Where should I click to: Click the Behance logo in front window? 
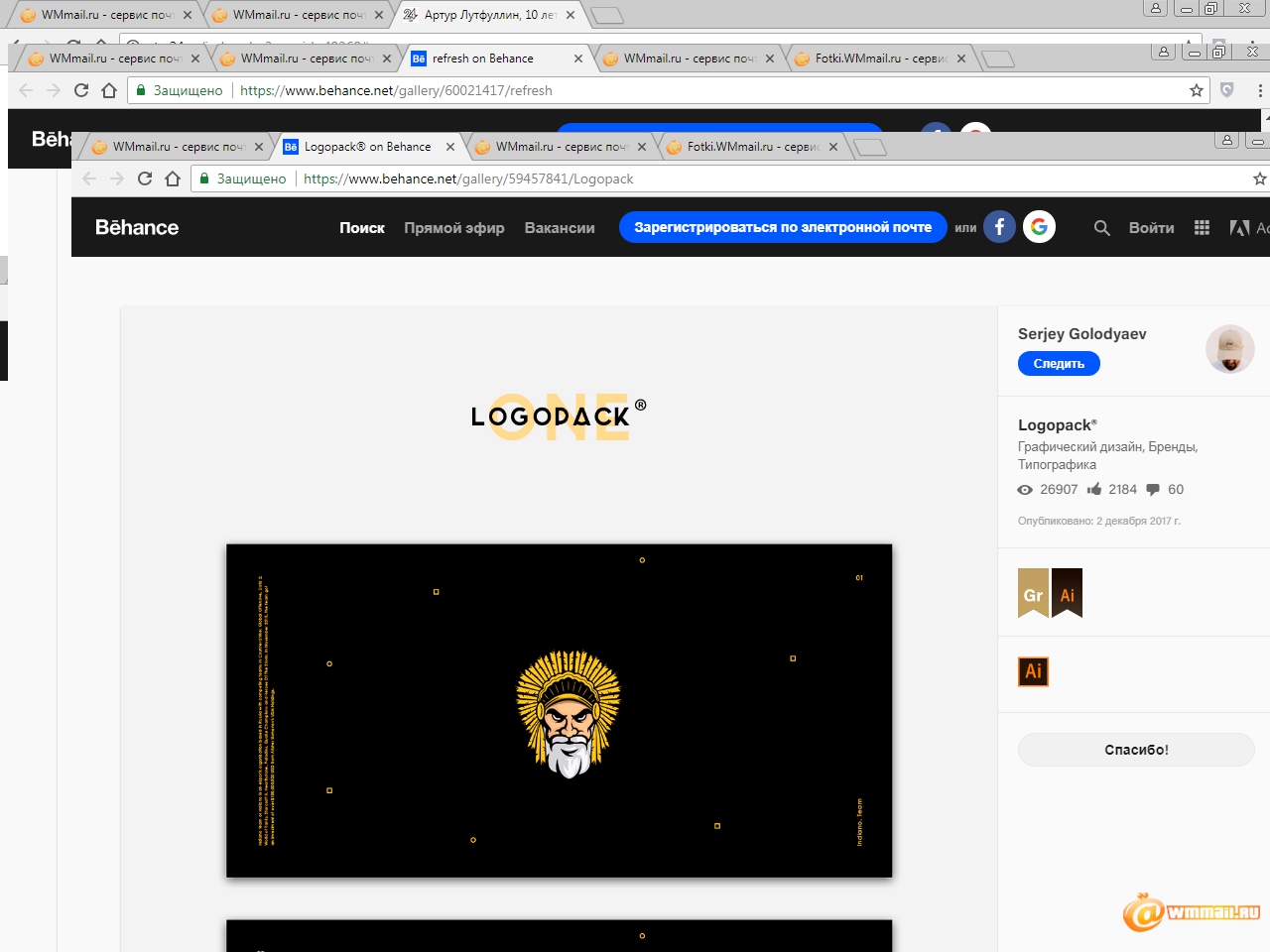point(137,227)
